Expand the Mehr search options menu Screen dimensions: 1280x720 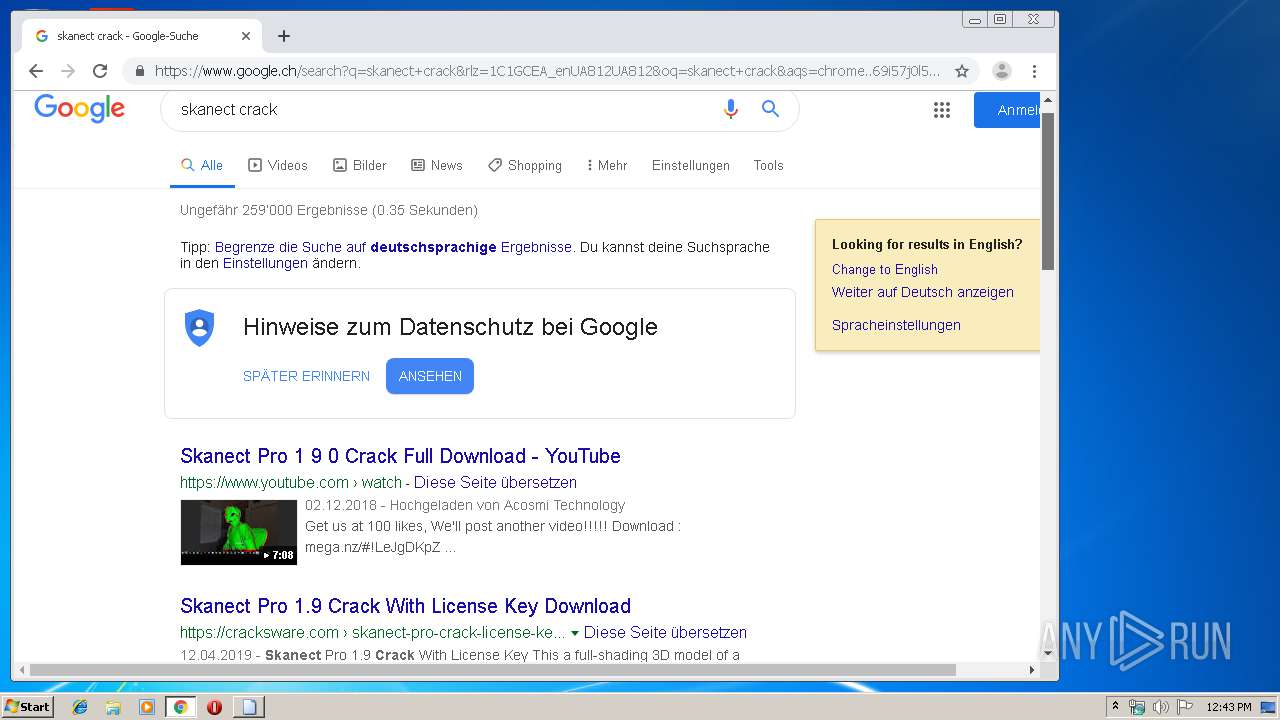pos(607,165)
